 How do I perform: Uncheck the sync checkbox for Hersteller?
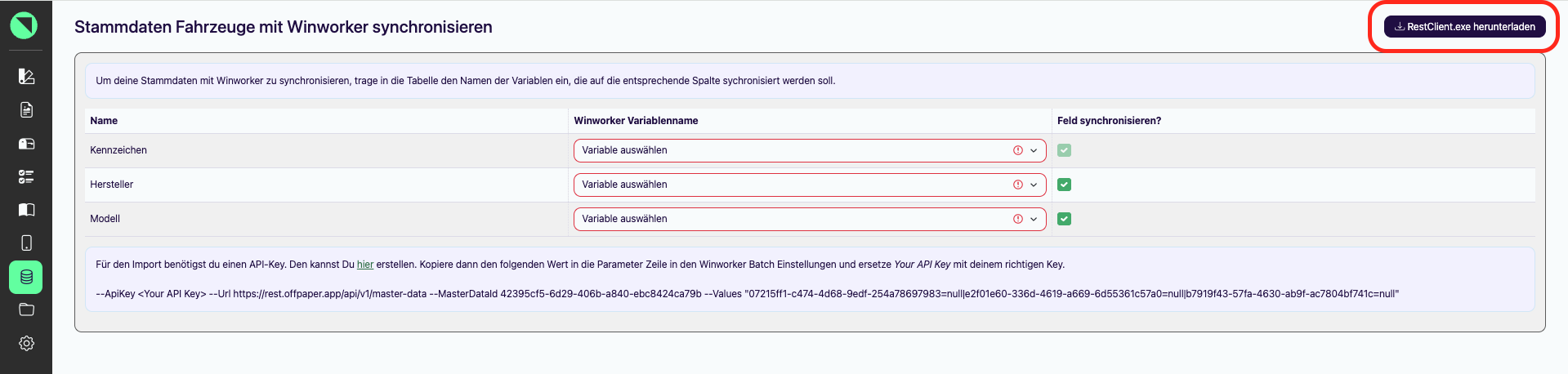[x=1064, y=185]
